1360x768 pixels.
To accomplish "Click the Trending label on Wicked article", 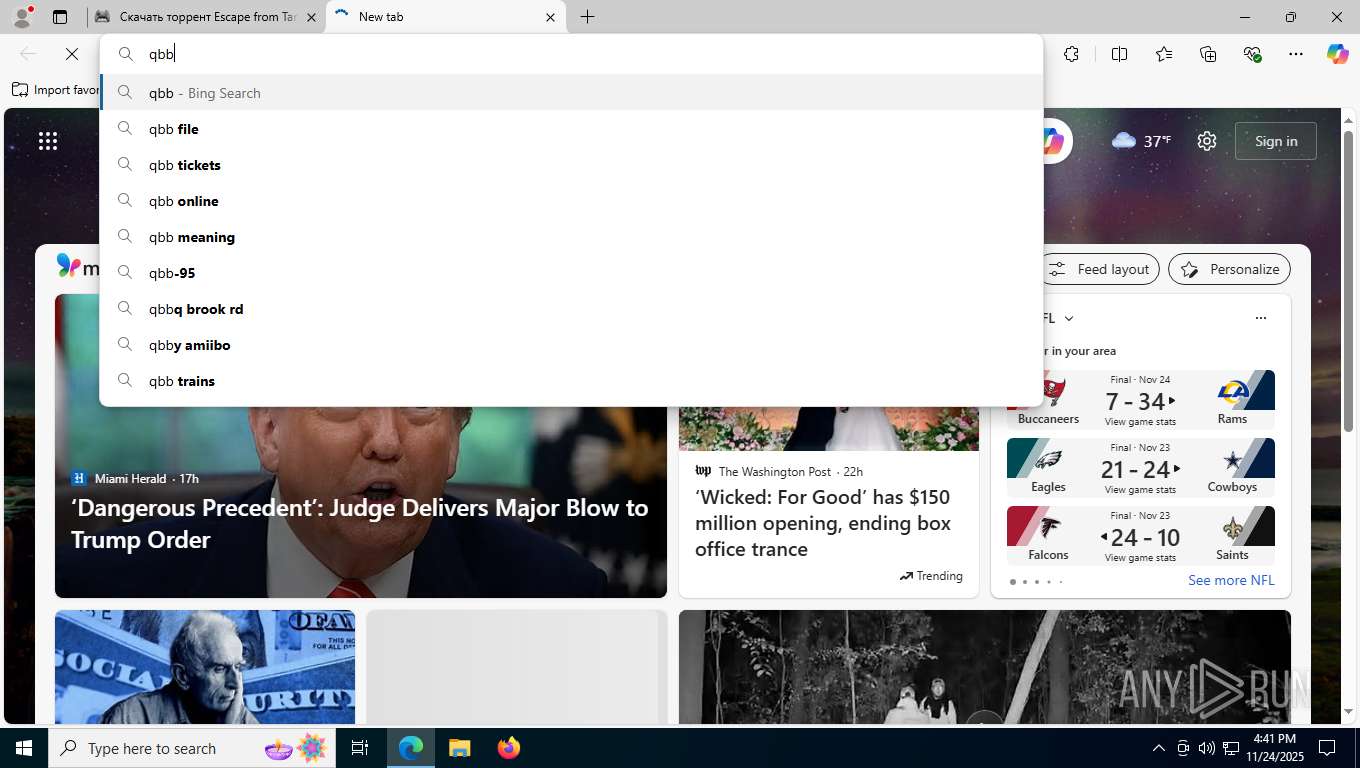I will point(931,576).
